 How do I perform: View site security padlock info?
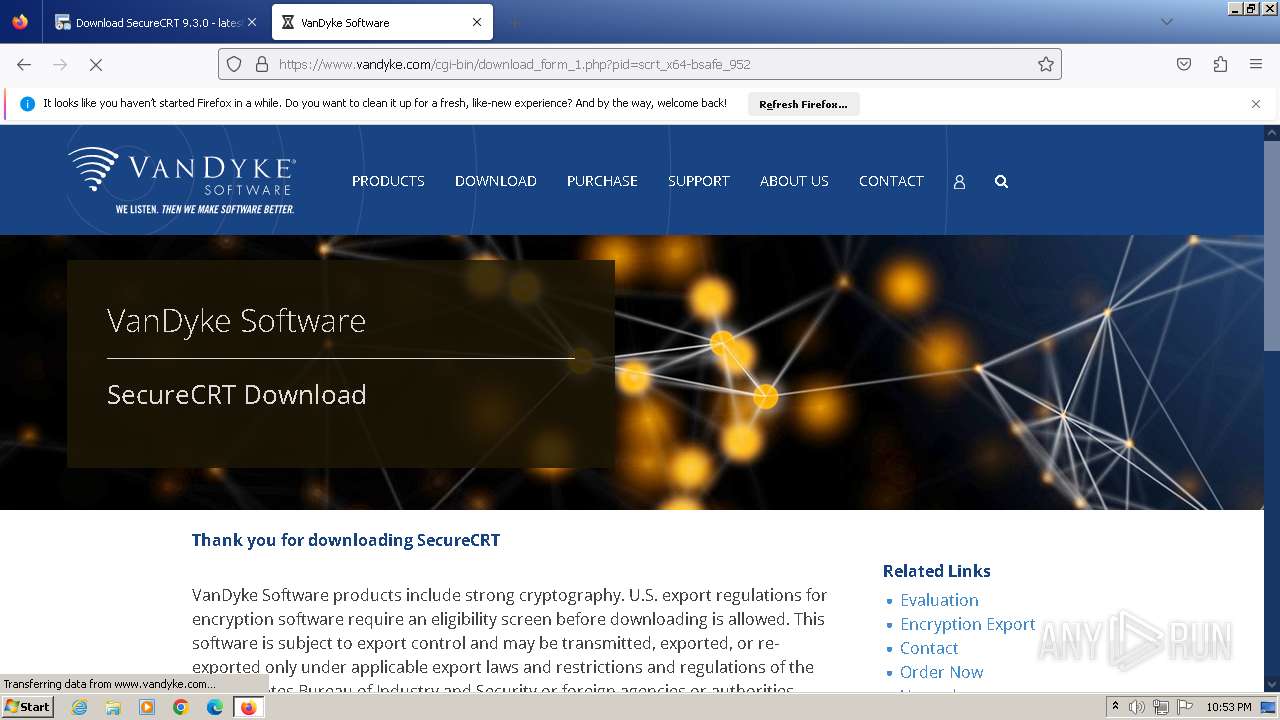pos(262,64)
